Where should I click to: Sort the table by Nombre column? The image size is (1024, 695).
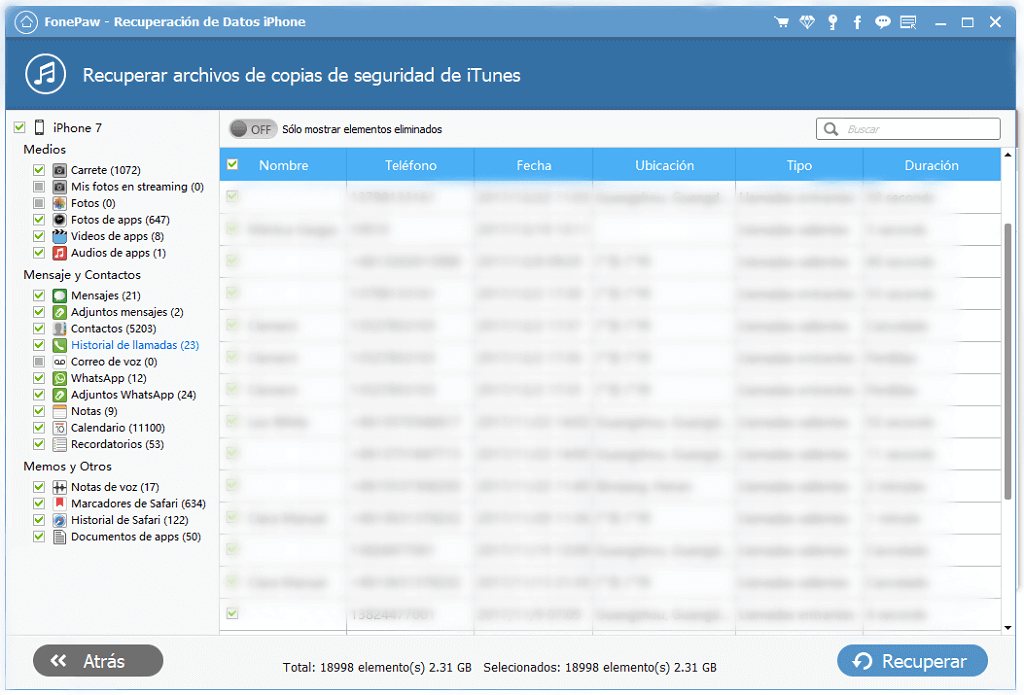[283, 165]
